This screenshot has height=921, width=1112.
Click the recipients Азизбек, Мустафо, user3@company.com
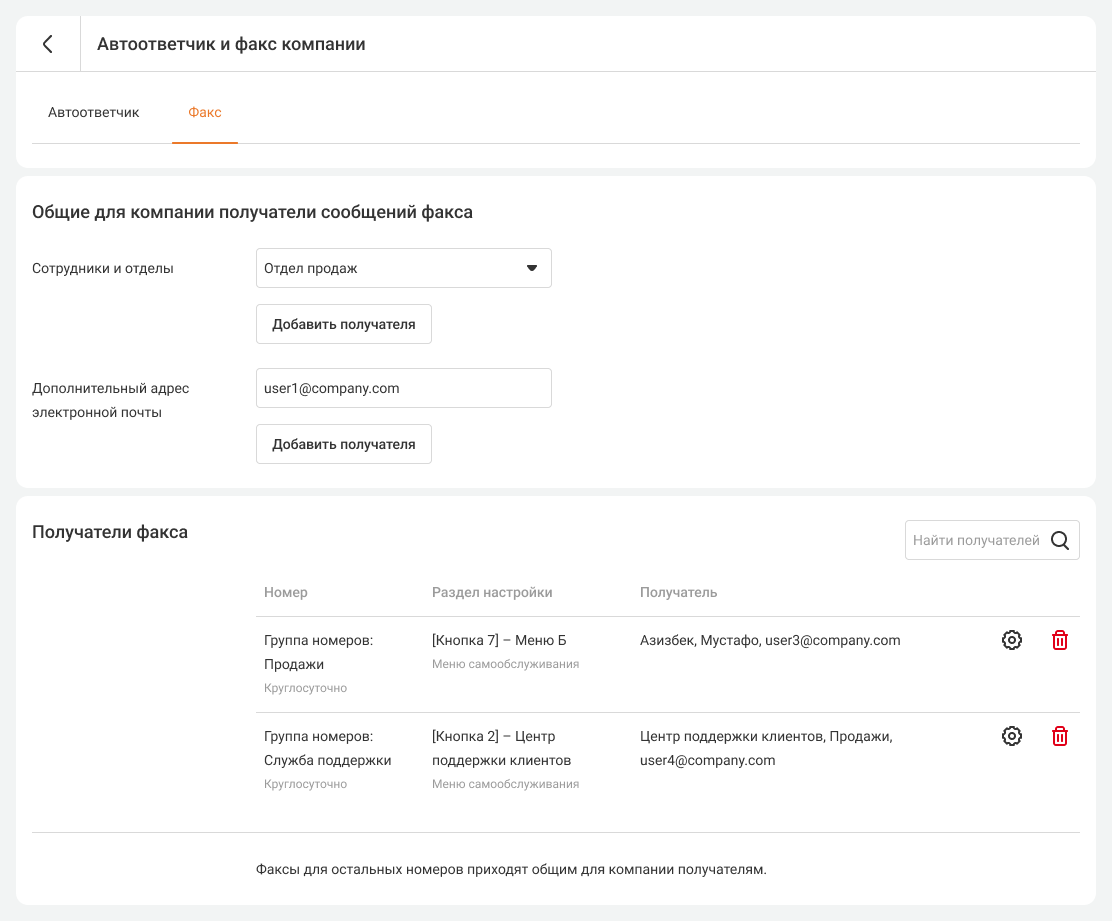[x=770, y=640]
